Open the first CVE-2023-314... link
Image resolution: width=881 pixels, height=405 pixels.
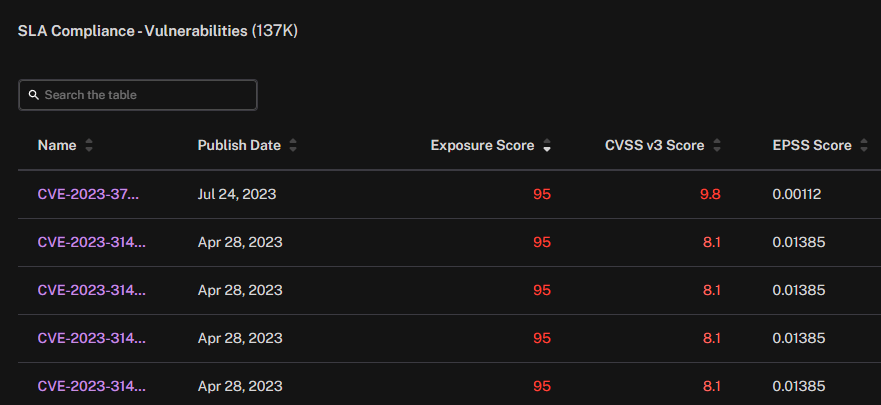tap(92, 242)
